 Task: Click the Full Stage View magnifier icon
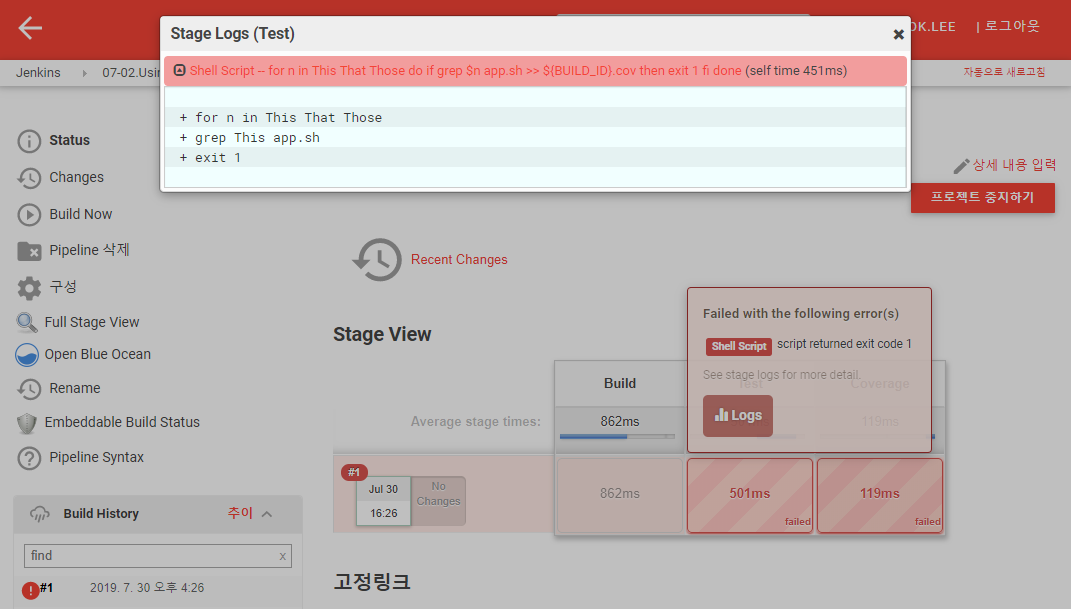[x=27, y=323]
